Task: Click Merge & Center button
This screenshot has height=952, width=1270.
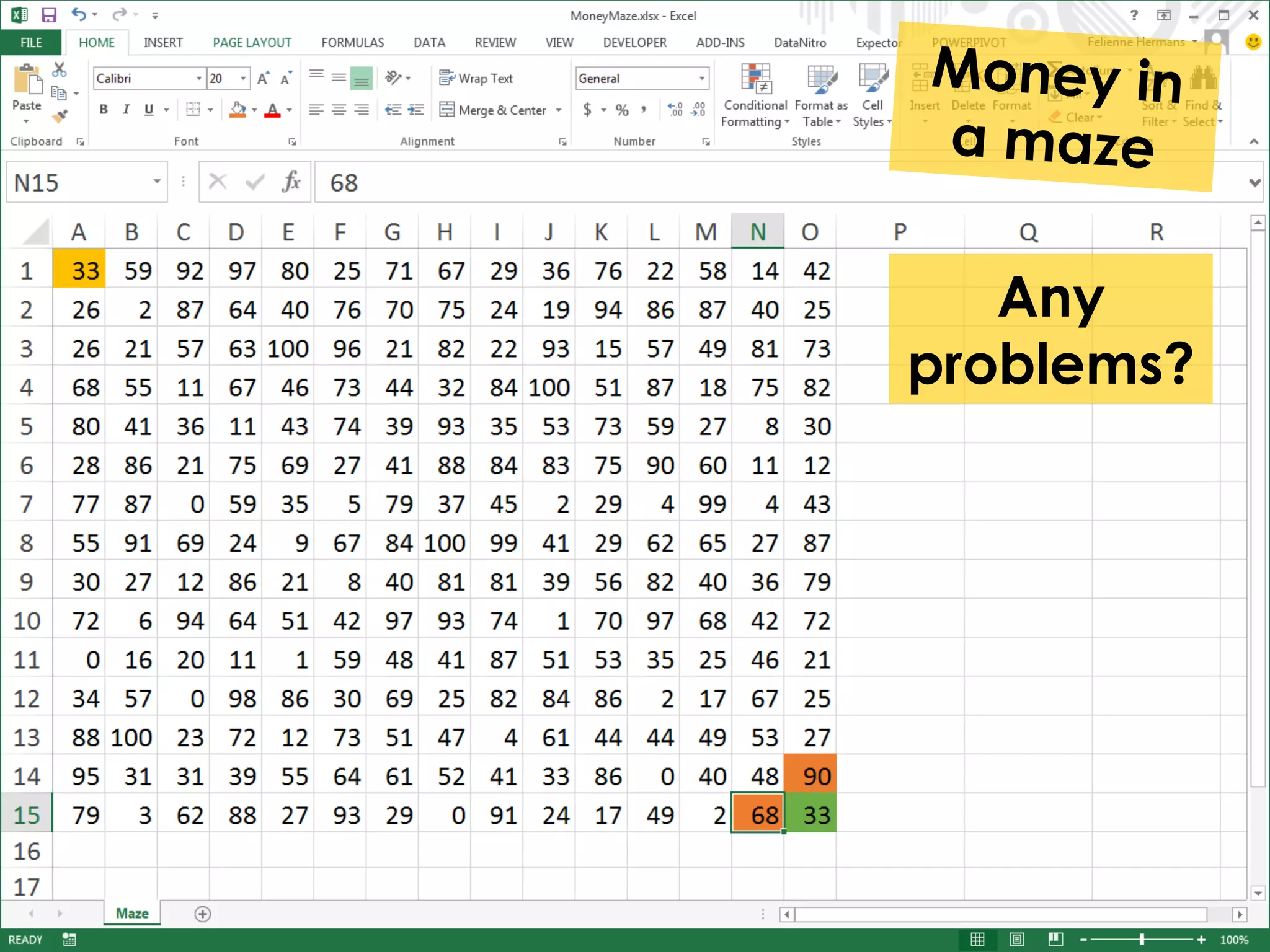Action: (x=494, y=110)
